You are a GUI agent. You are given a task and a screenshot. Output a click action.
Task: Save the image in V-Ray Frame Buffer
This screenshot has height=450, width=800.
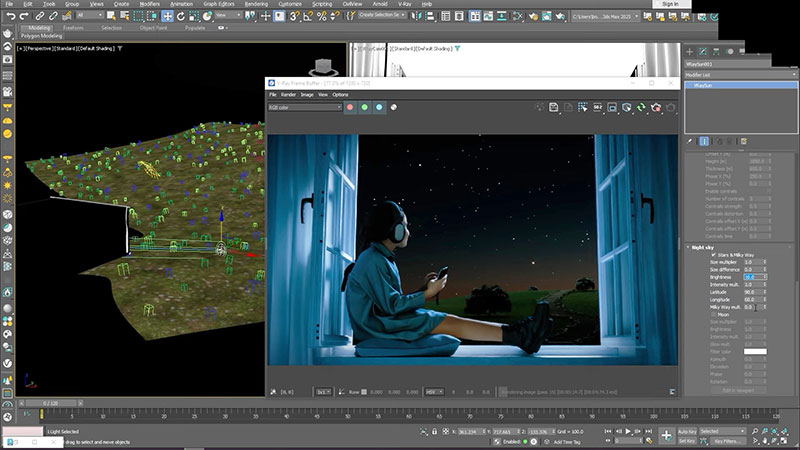554,107
